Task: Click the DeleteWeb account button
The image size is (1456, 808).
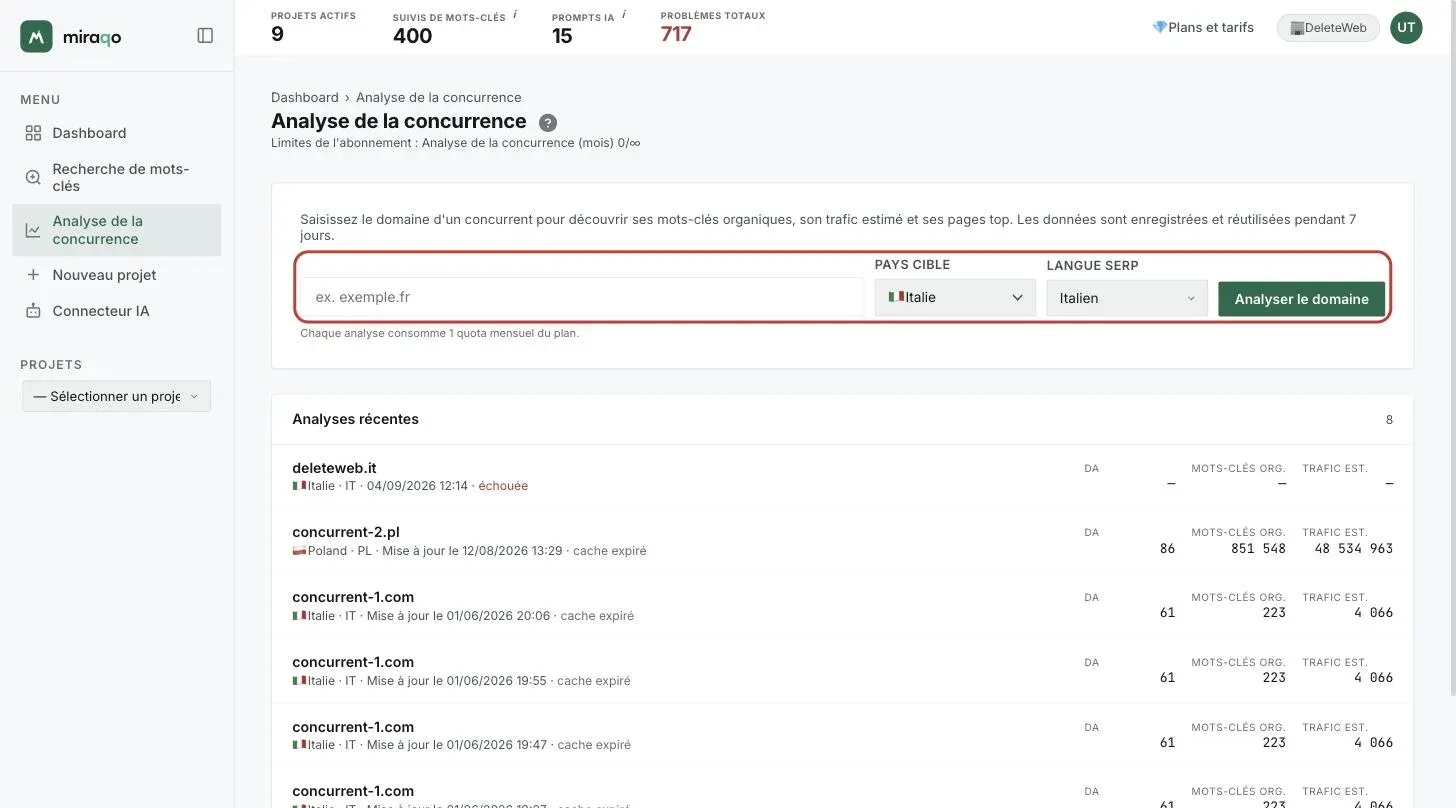Action: tap(1328, 28)
